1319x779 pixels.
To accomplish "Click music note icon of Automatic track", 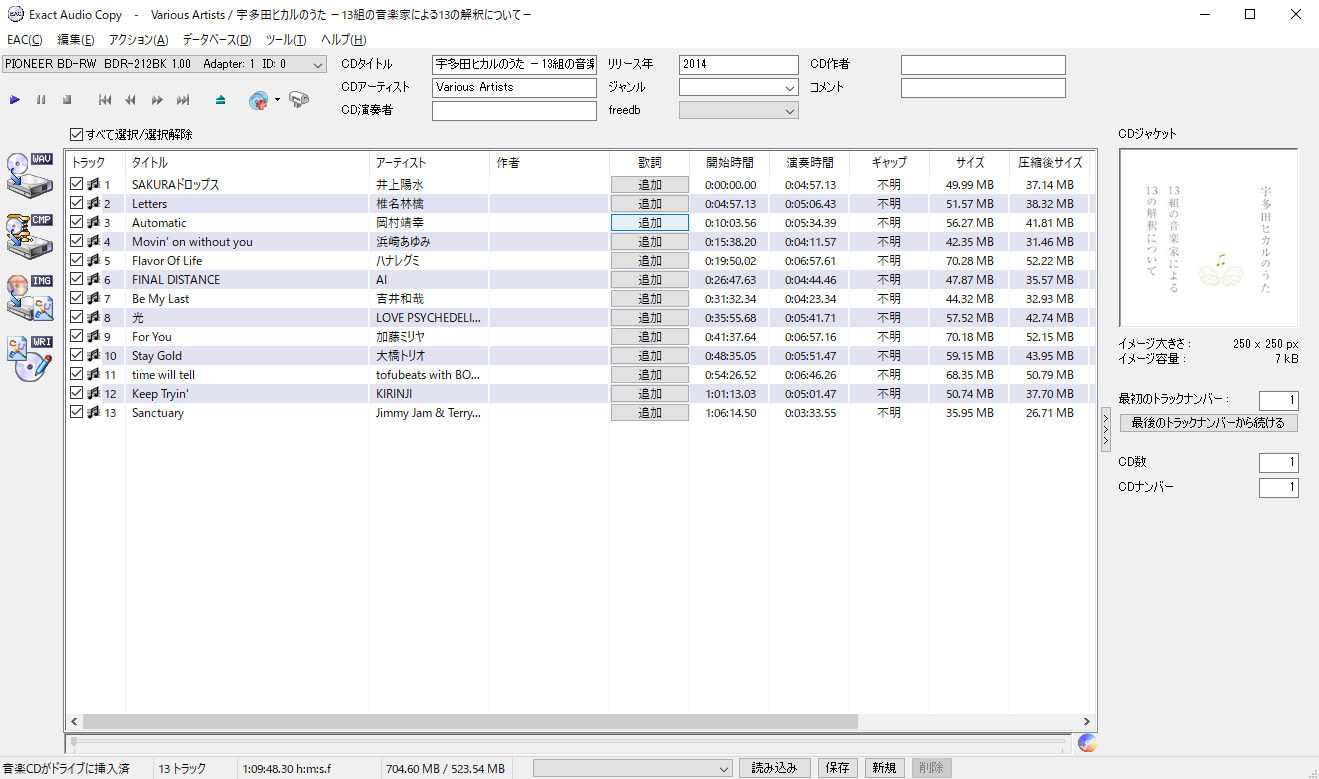I will (93, 222).
